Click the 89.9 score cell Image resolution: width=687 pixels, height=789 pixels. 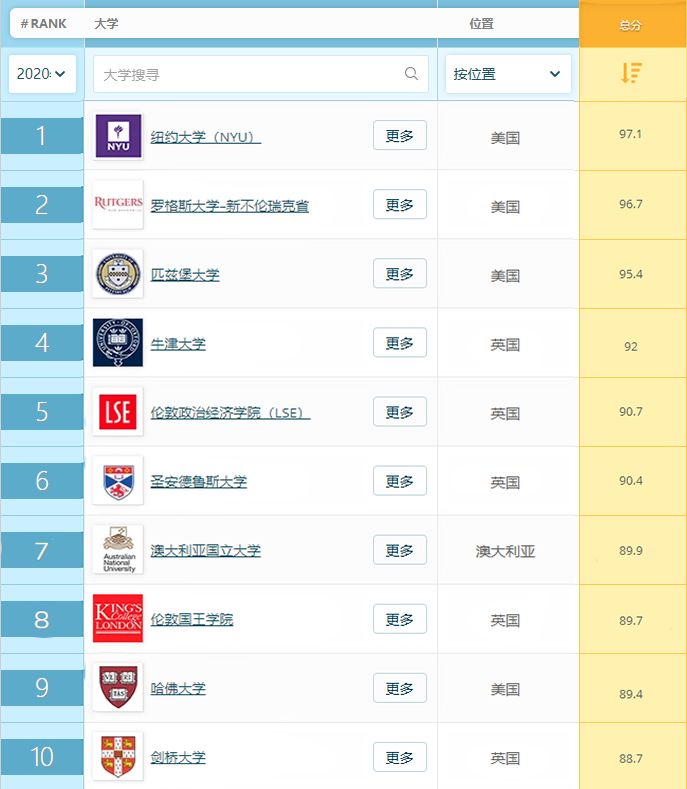click(631, 550)
